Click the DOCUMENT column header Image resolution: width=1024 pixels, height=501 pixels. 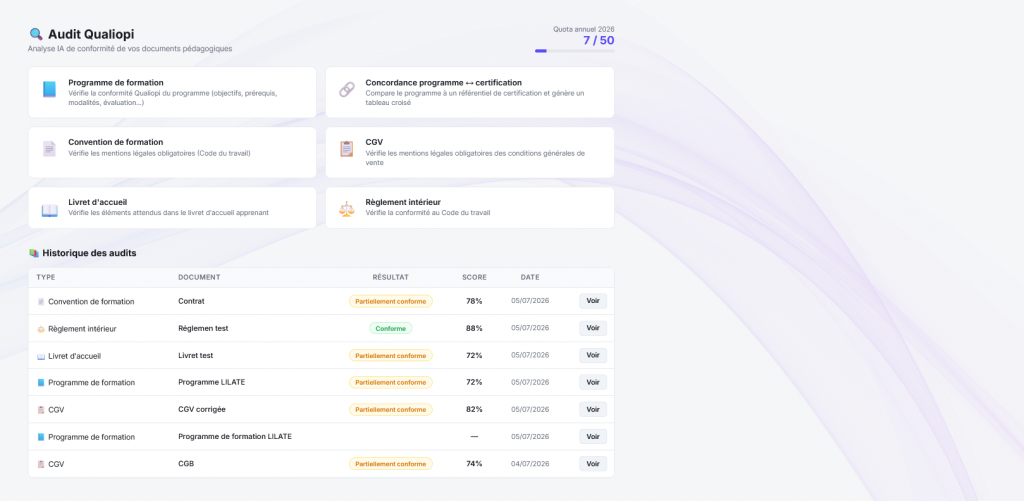(199, 278)
